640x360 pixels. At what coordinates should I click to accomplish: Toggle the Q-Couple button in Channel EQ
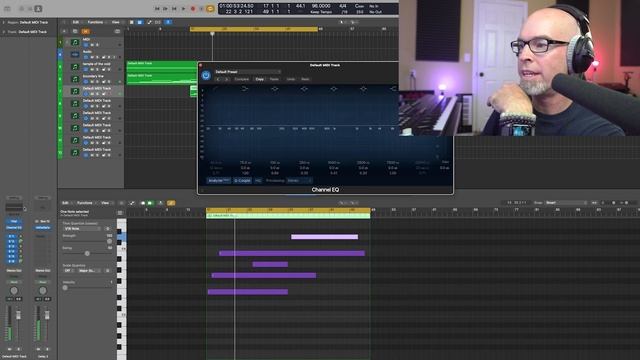click(x=242, y=180)
